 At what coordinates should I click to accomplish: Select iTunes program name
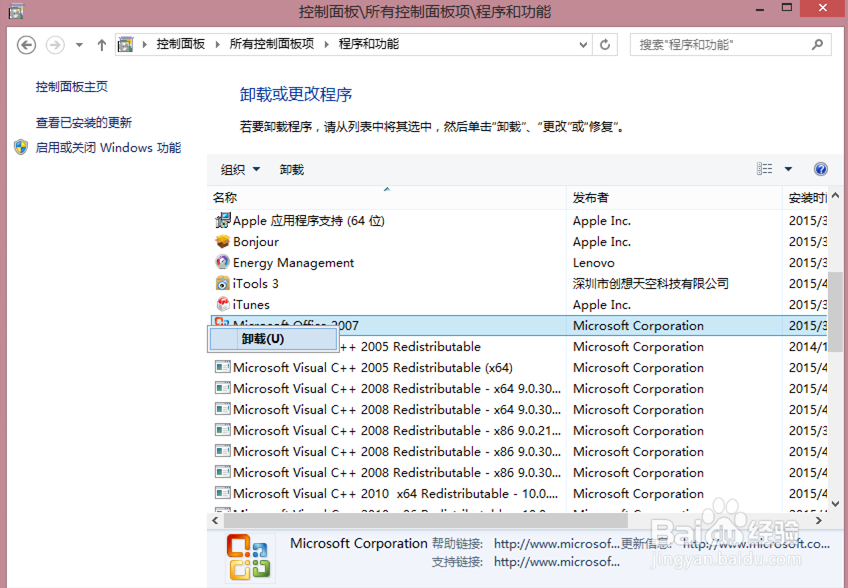[251, 305]
